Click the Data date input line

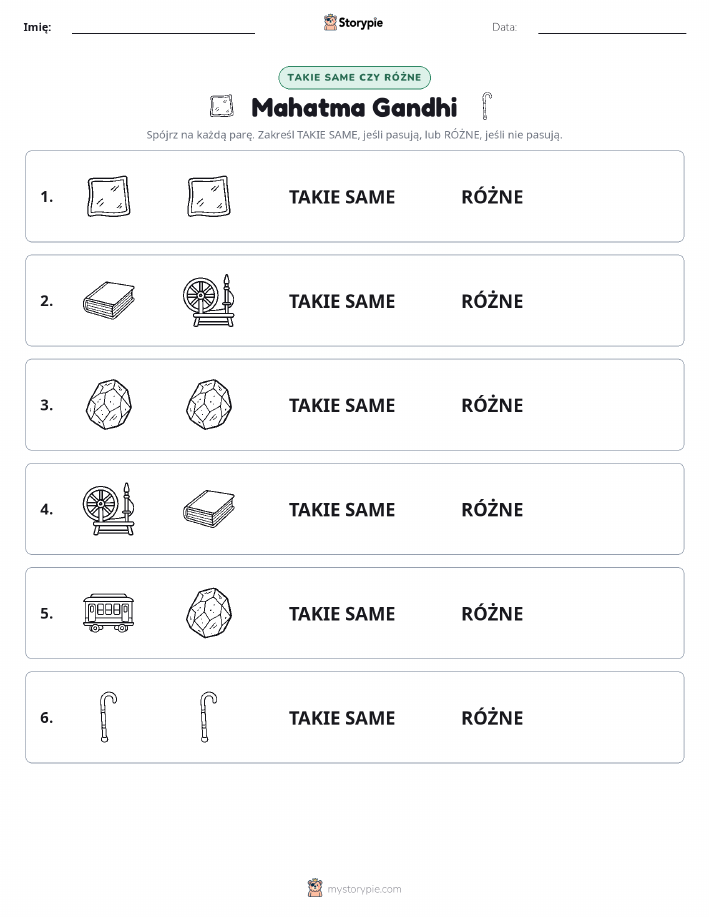click(612, 28)
